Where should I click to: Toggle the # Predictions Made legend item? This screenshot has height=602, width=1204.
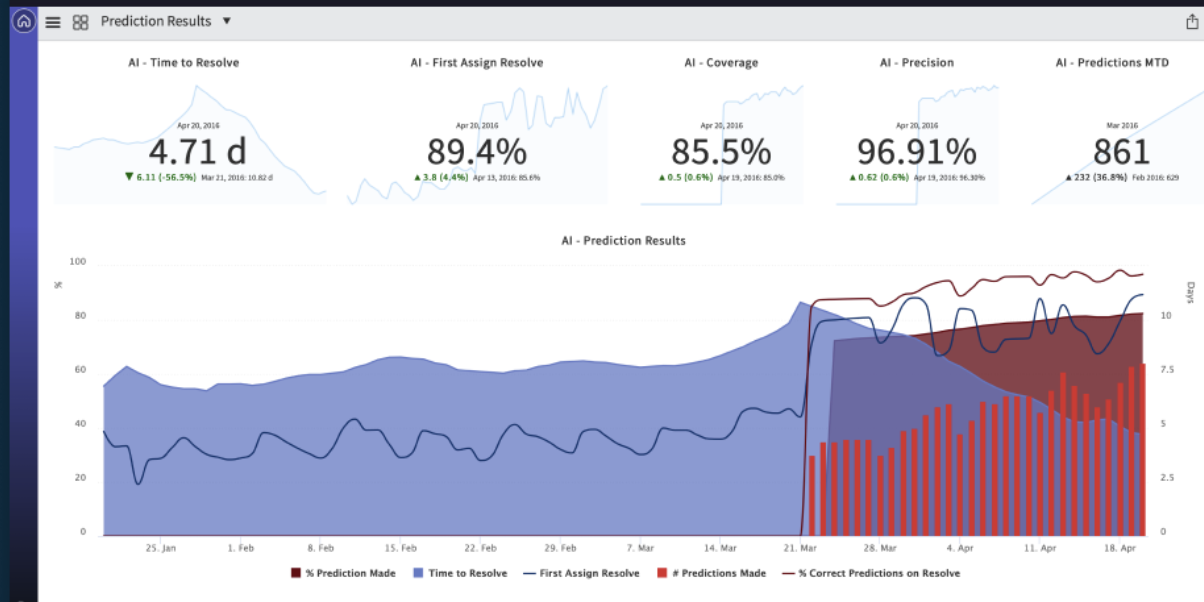pos(711,573)
